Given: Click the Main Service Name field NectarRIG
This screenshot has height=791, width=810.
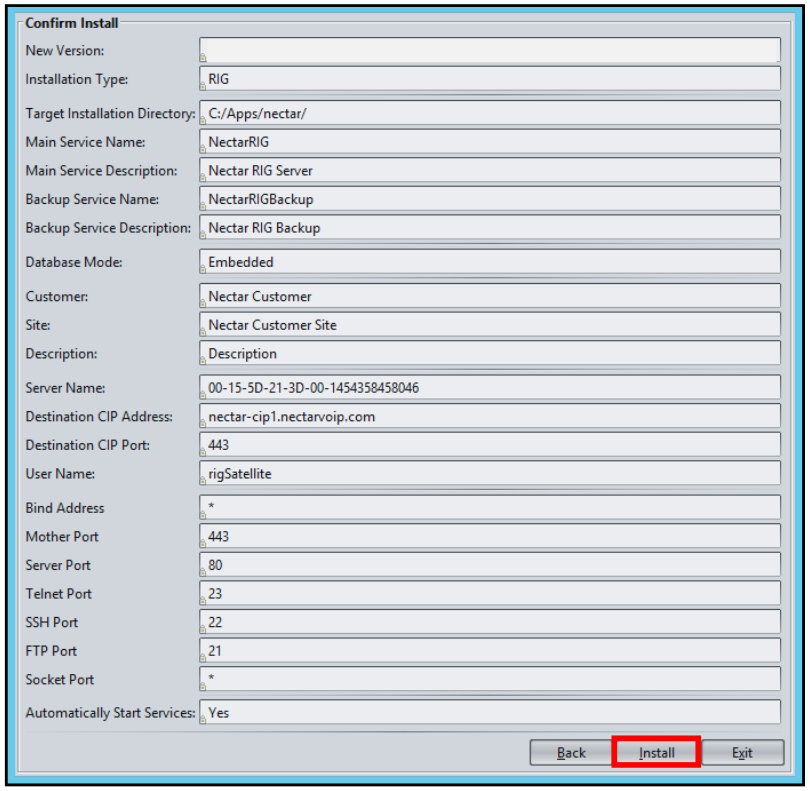Looking at the screenshot, I should pyautogui.click(x=490, y=142).
